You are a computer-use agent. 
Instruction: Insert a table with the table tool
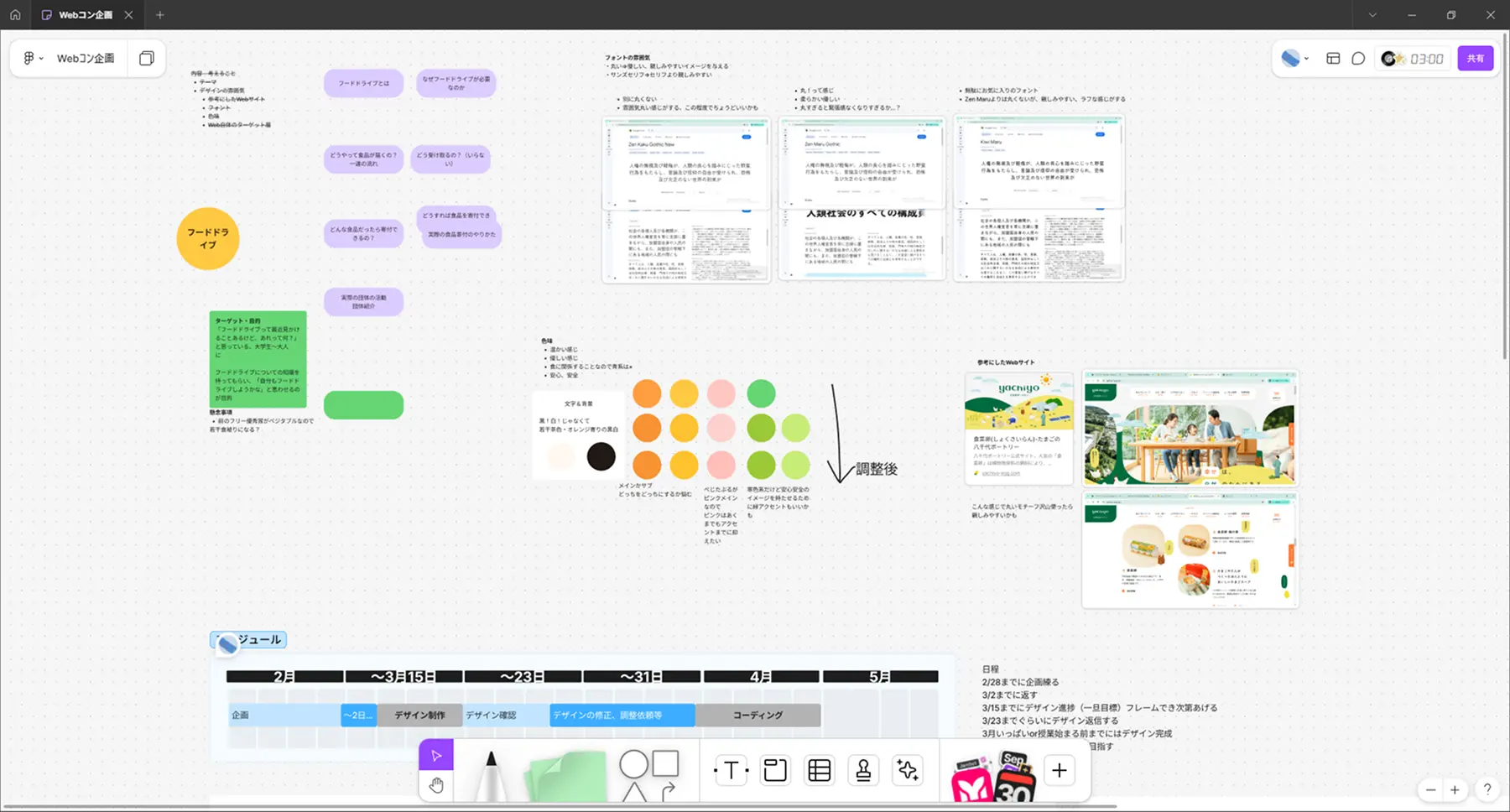coord(819,770)
